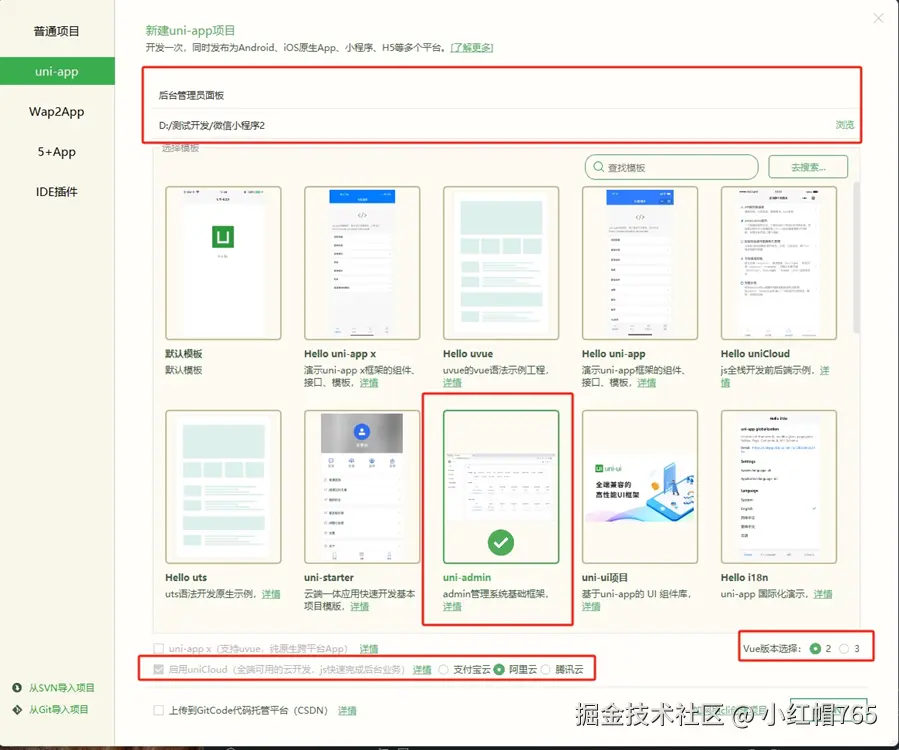Click the 去搜索... button

click(808, 167)
